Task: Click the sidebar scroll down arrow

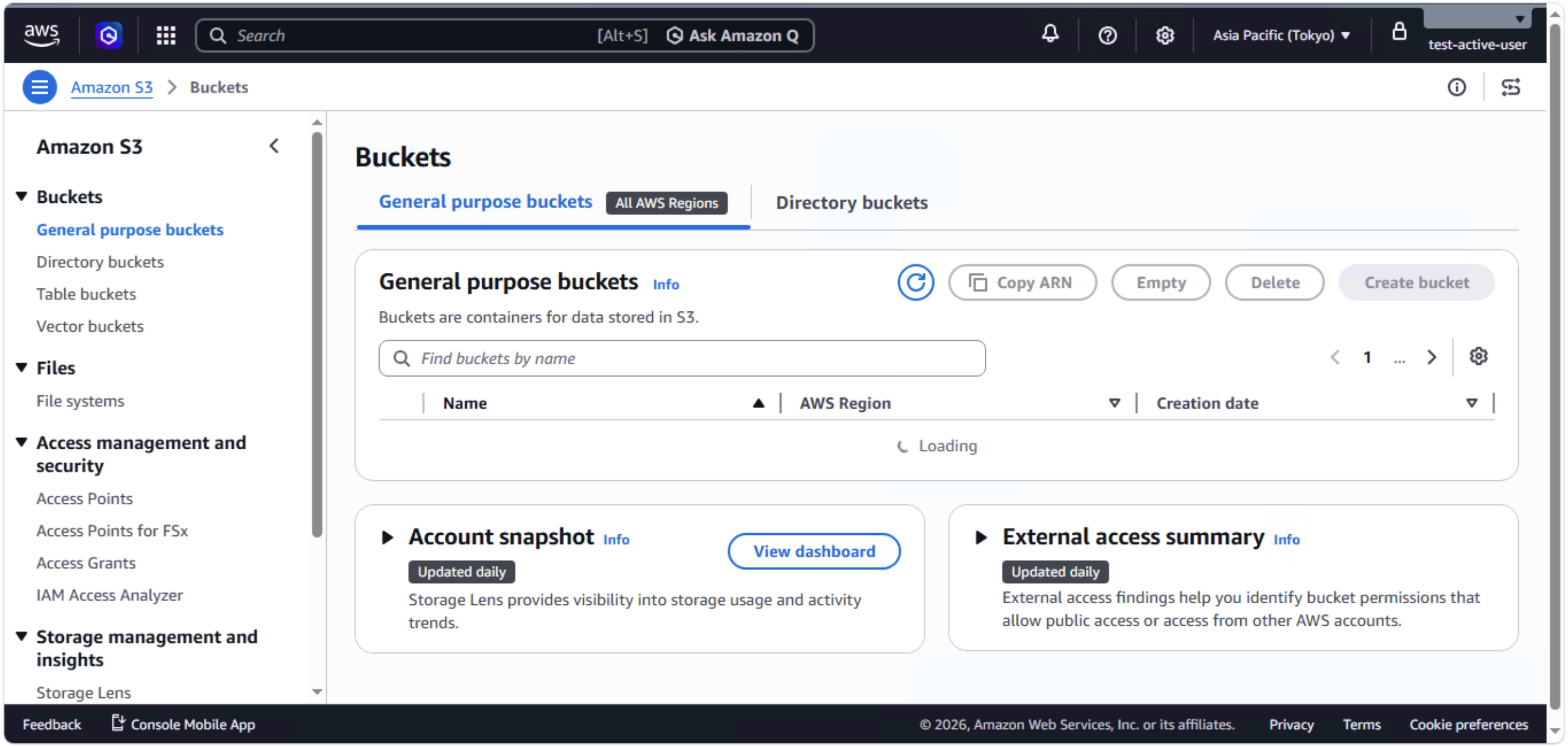Action: 316,691
